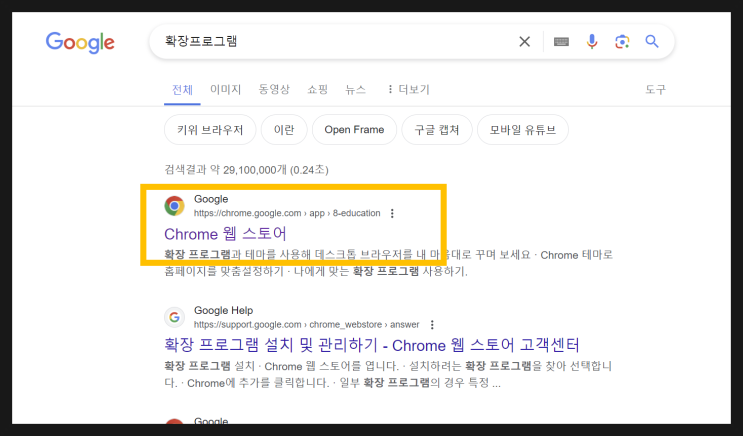Click the result count 검색결과 약 29,100,000개 text

click(x=246, y=170)
